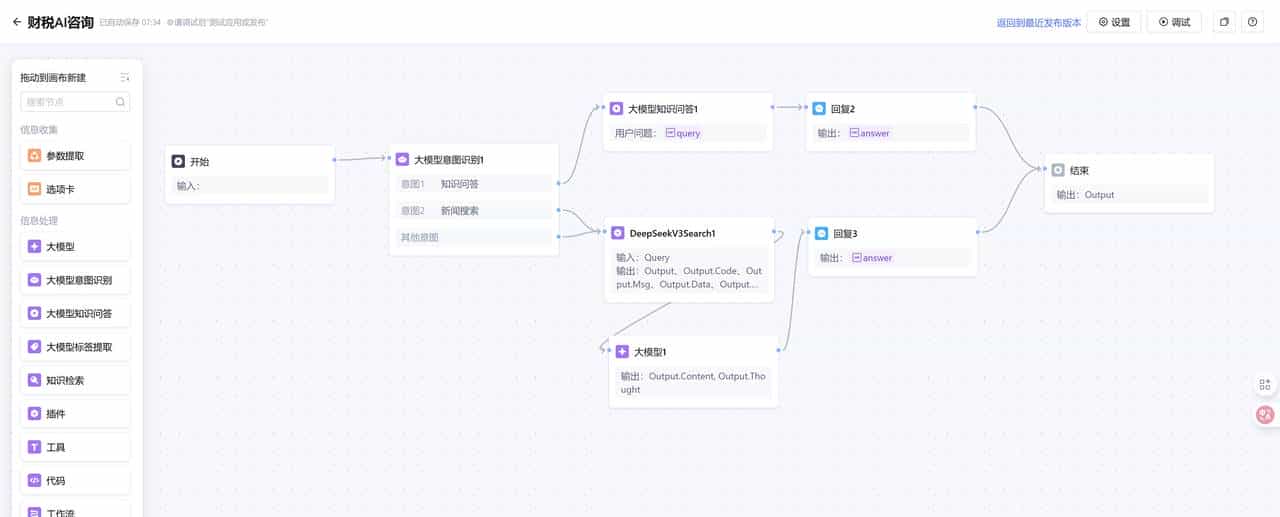This screenshot has width=1280, height=517.
Task: Click the 插件 node icon in sidebar
Action: (x=34, y=414)
